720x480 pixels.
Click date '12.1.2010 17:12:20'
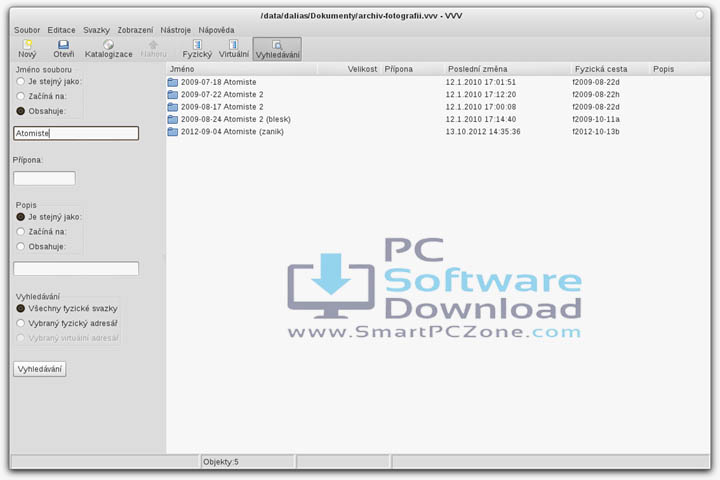481,95
